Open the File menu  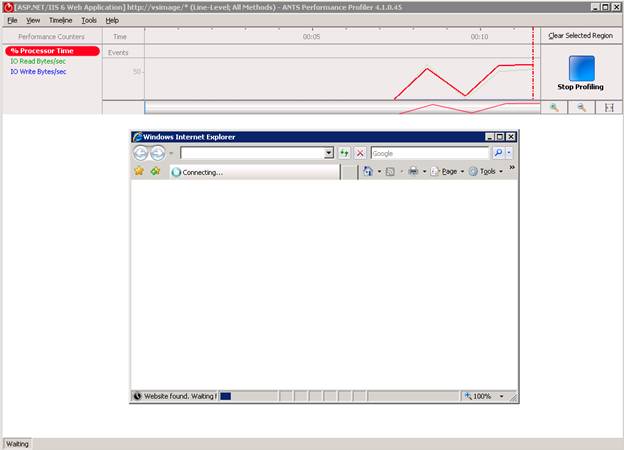pos(12,20)
